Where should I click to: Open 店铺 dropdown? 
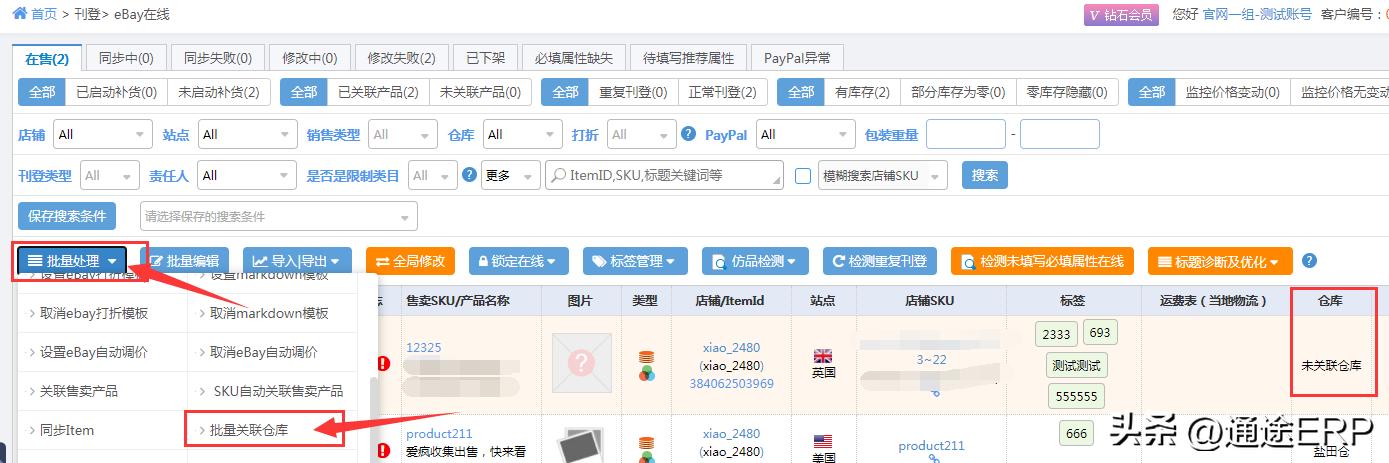click(x=102, y=134)
